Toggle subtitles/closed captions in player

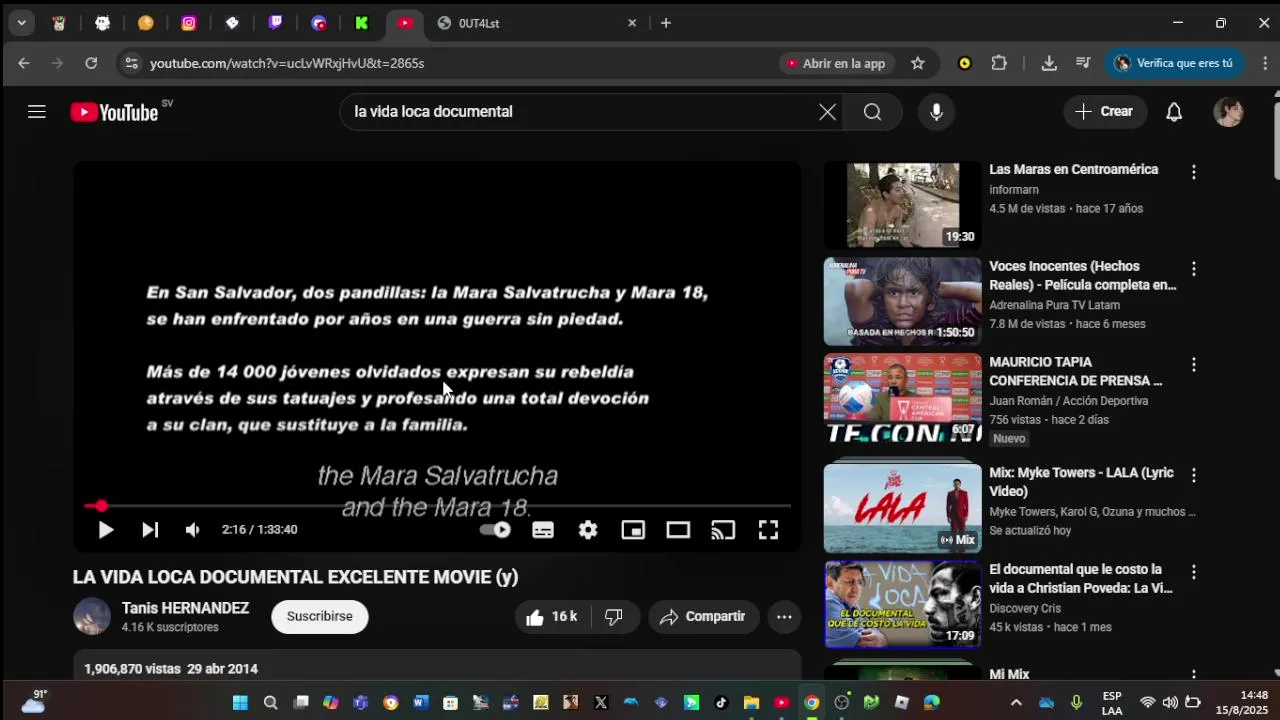(543, 530)
